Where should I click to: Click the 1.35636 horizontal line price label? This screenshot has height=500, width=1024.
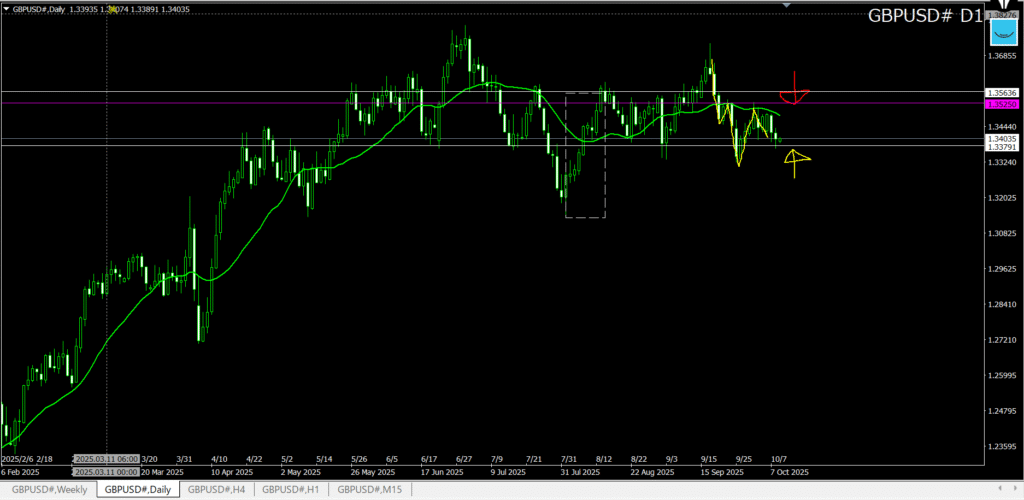click(1002, 92)
